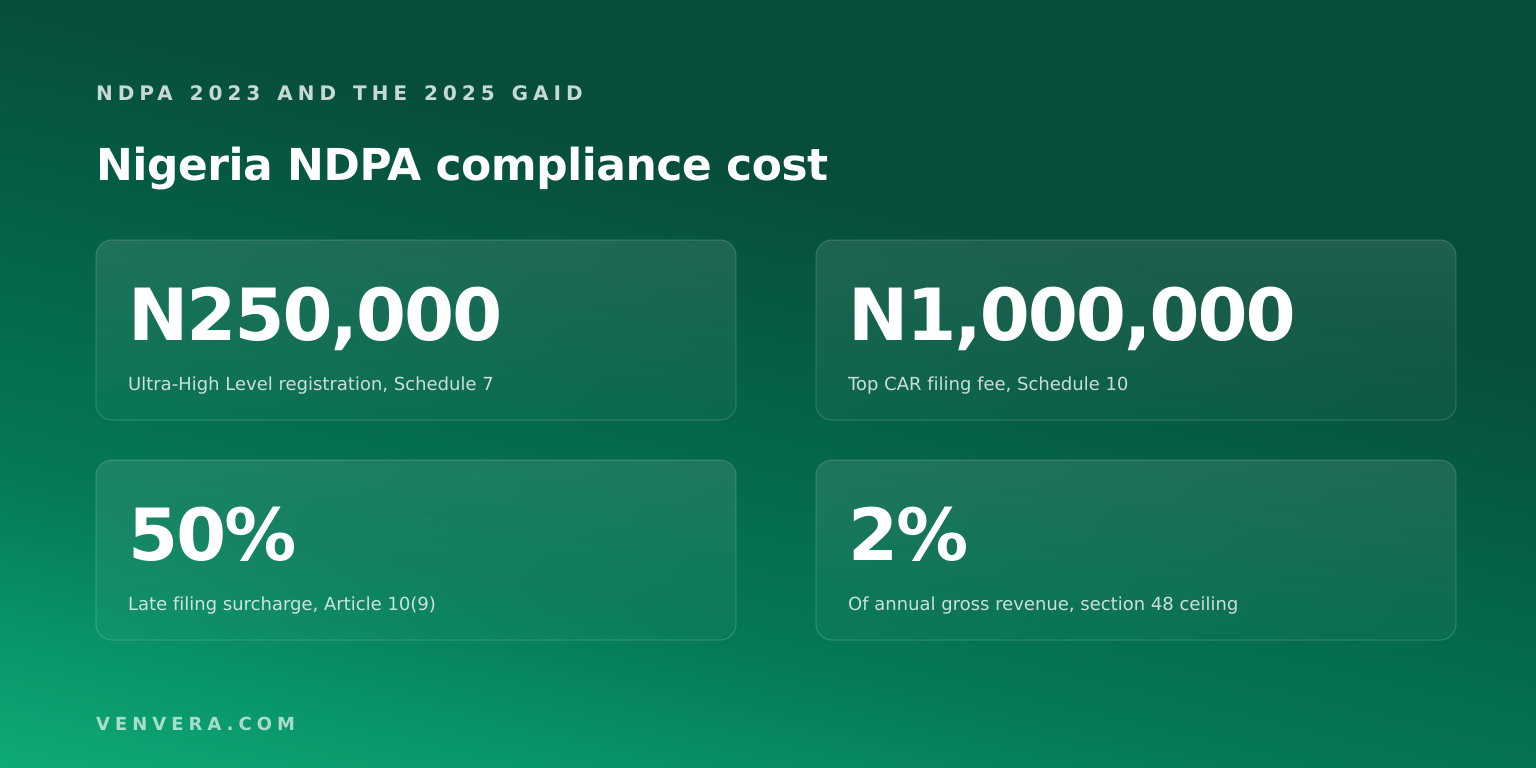The image size is (1536, 768).
Task: Click the N1,000,000 figure
Action: tap(1071, 317)
